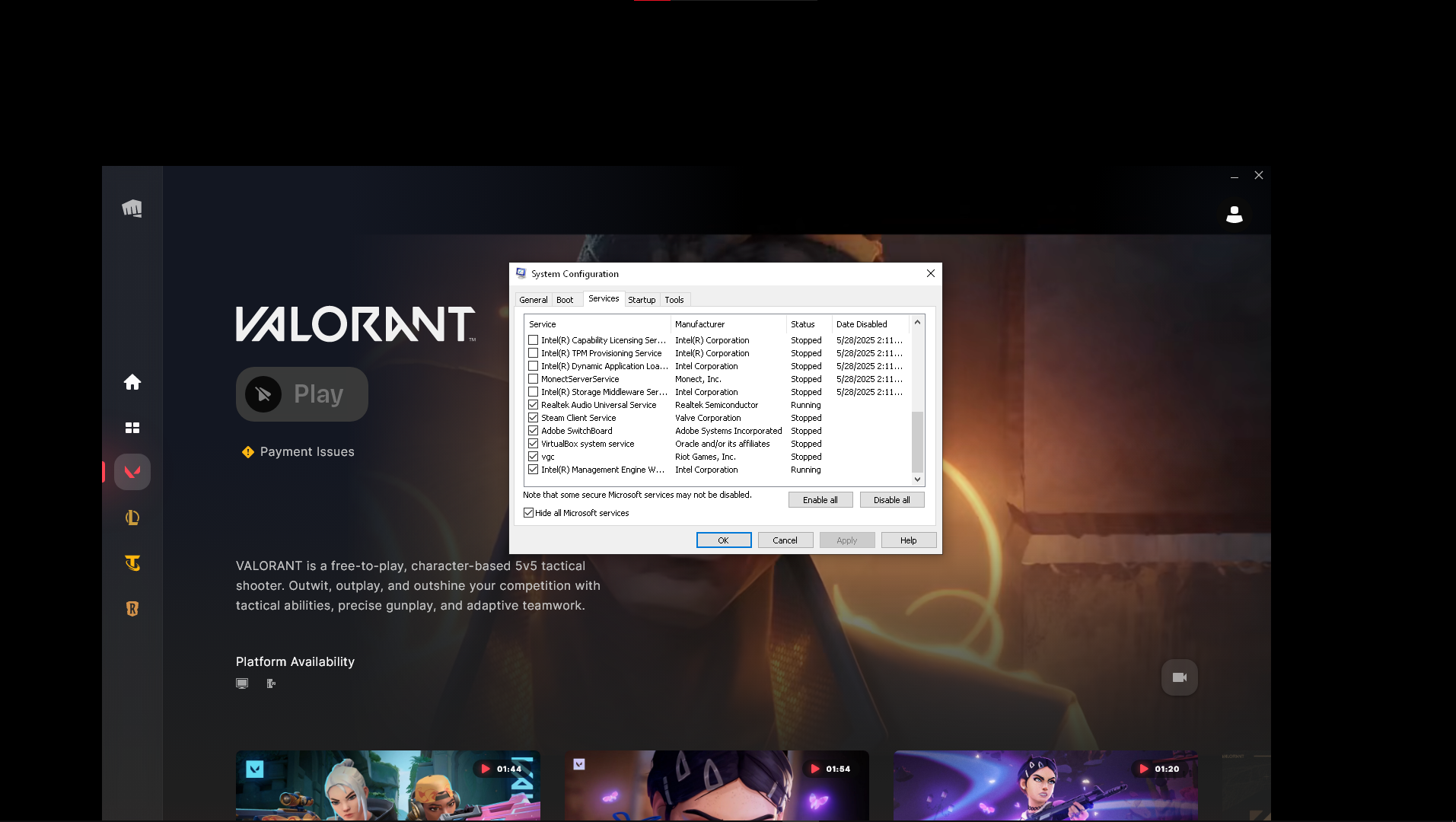Viewport: 1456px width, 822px height.
Task: Open Help in System Configuration
Action: pyautogui.click(x=909, y=540)
